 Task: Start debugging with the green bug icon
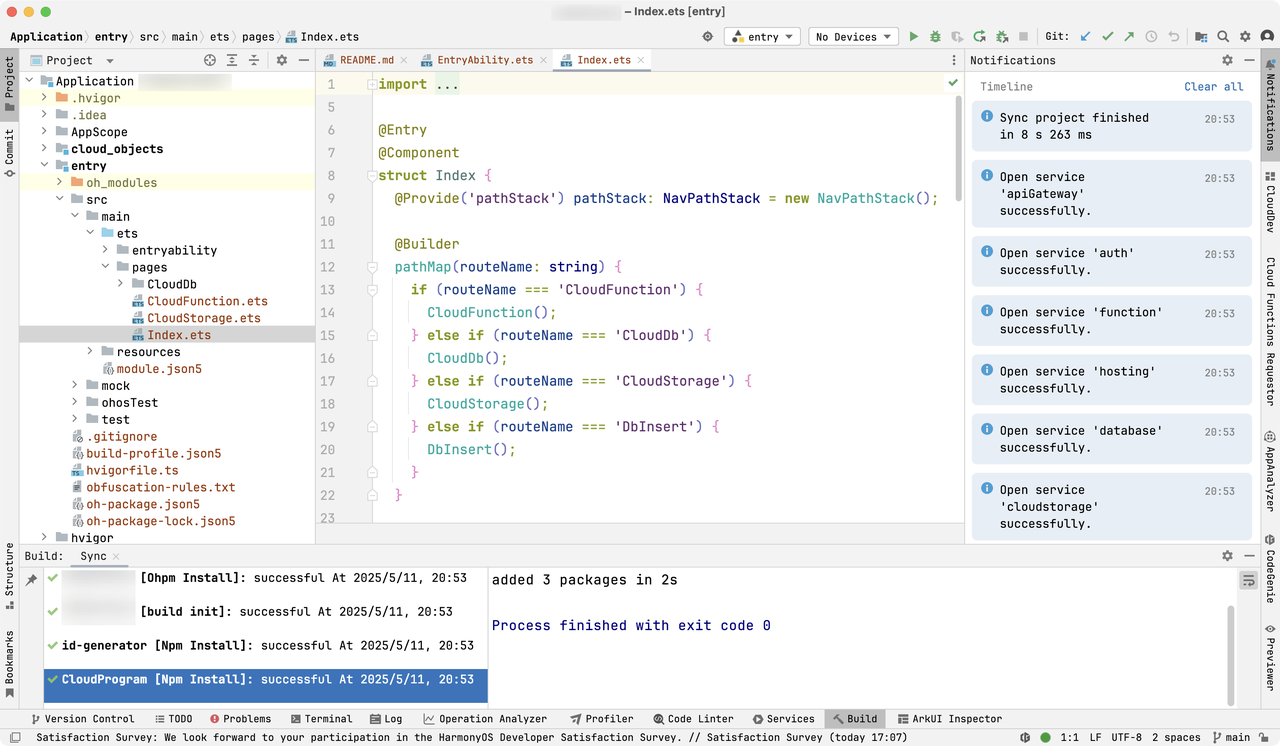coord(935,37)
